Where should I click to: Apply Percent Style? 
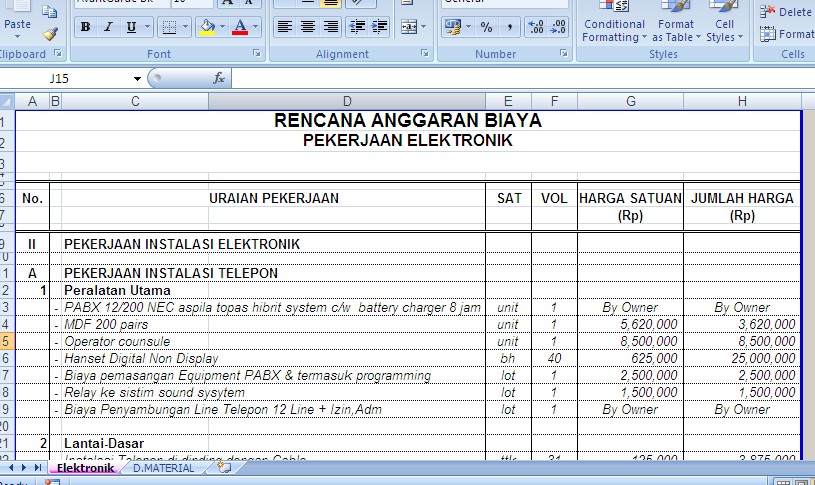486,27
